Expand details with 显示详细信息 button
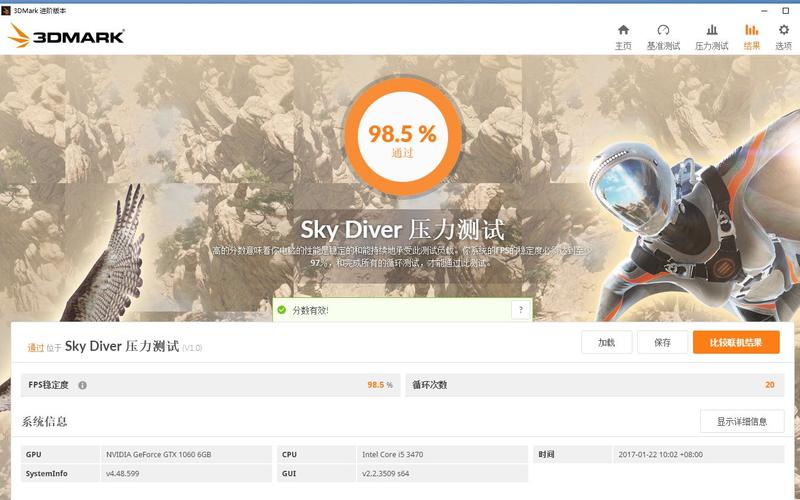Viewport: 800px width, 500px height. 742,421
